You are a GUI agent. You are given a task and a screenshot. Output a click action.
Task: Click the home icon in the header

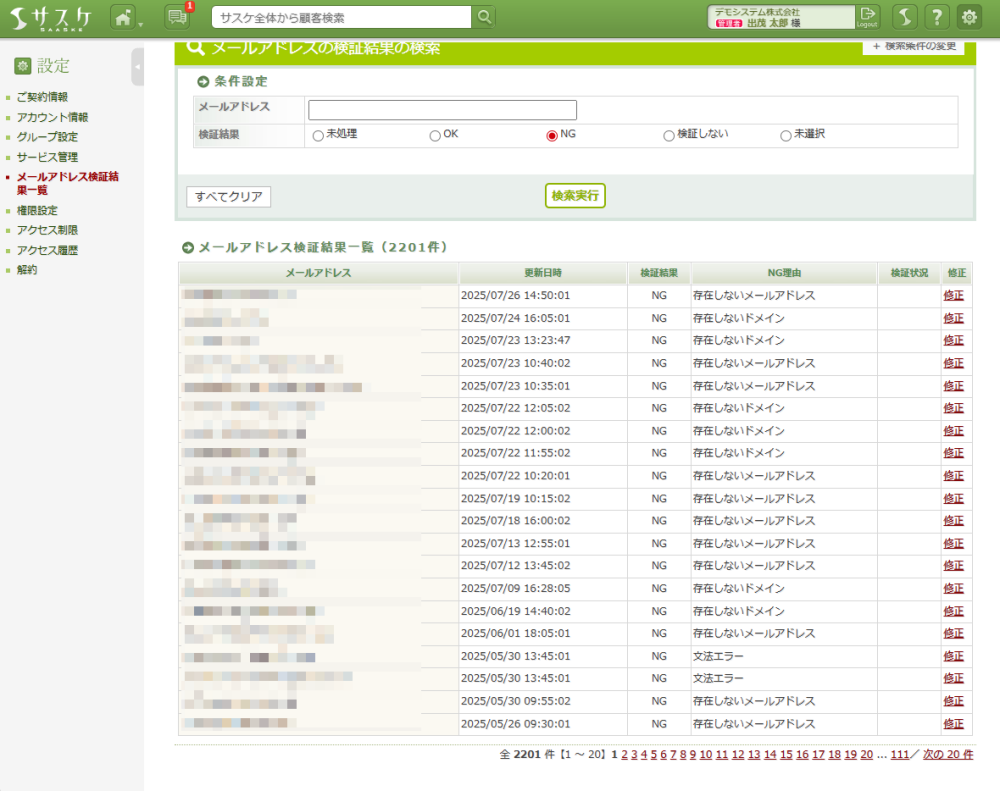click(122, 17)
